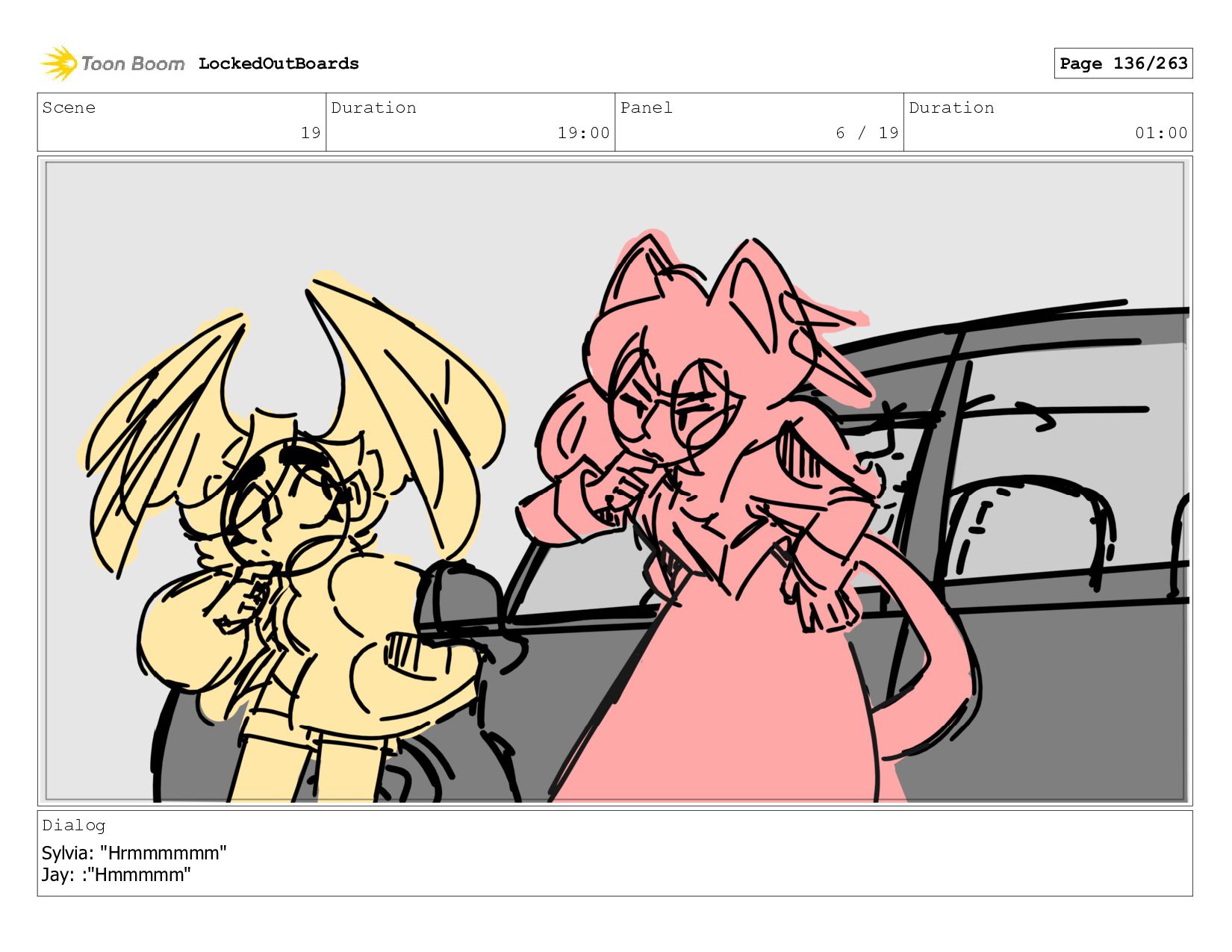Click the Panel label
This screenshot has height=952, width=1232.
tap(647, 108)
